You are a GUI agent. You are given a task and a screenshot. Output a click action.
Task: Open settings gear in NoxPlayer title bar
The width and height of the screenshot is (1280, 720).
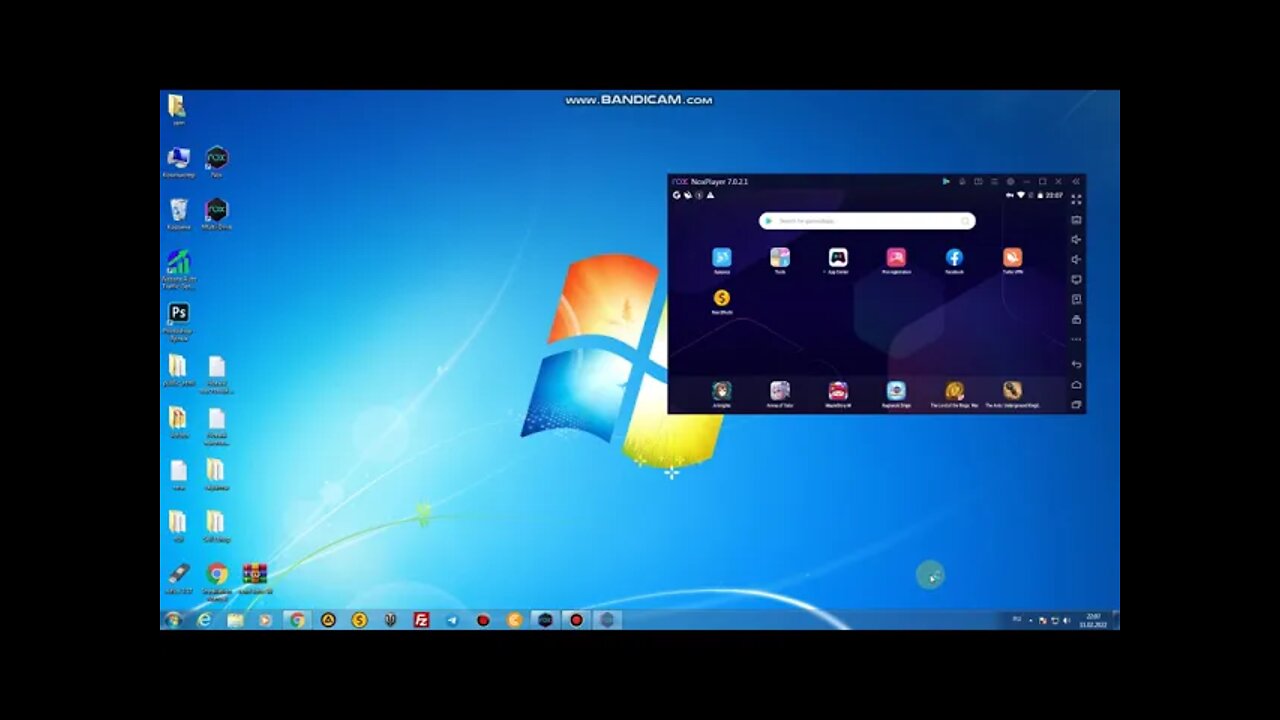pyautogui.click(x=1010, y=182)
